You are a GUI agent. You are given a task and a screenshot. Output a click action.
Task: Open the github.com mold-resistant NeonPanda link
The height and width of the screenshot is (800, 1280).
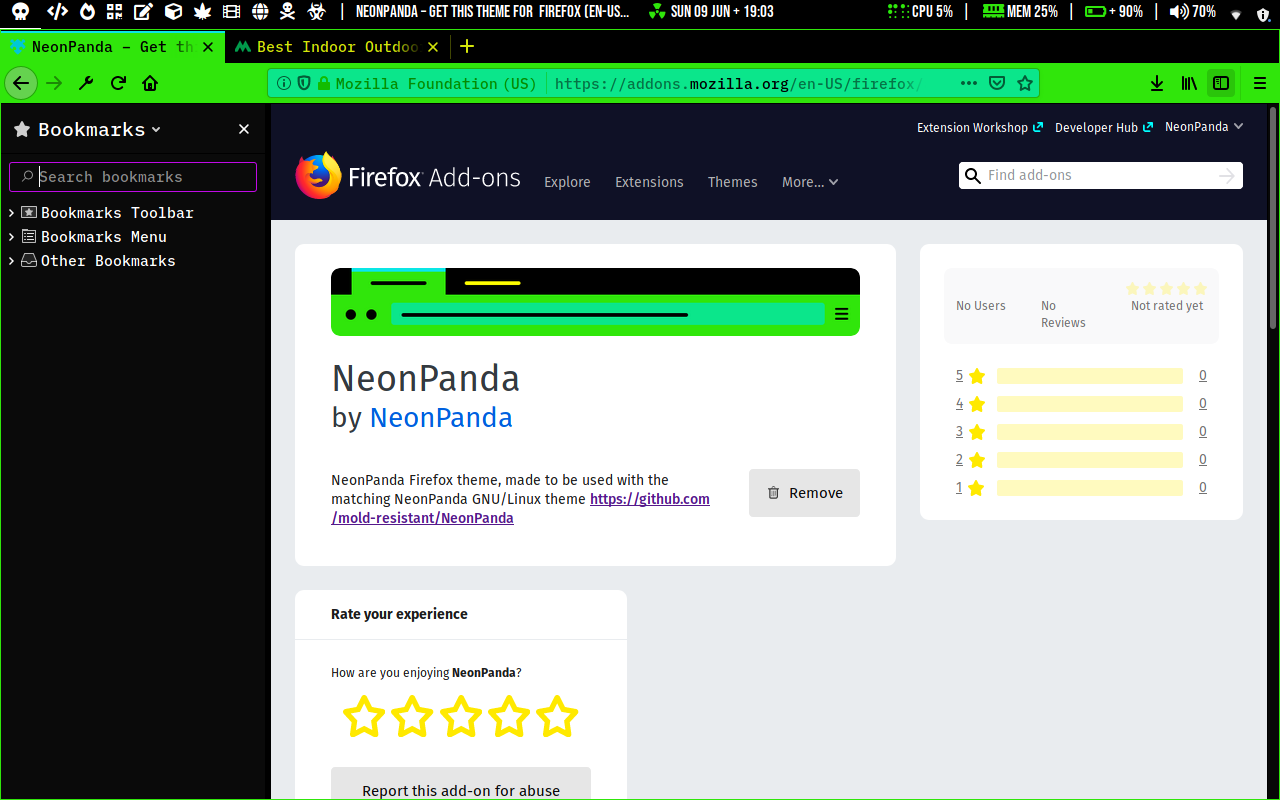tap(521, 508)
